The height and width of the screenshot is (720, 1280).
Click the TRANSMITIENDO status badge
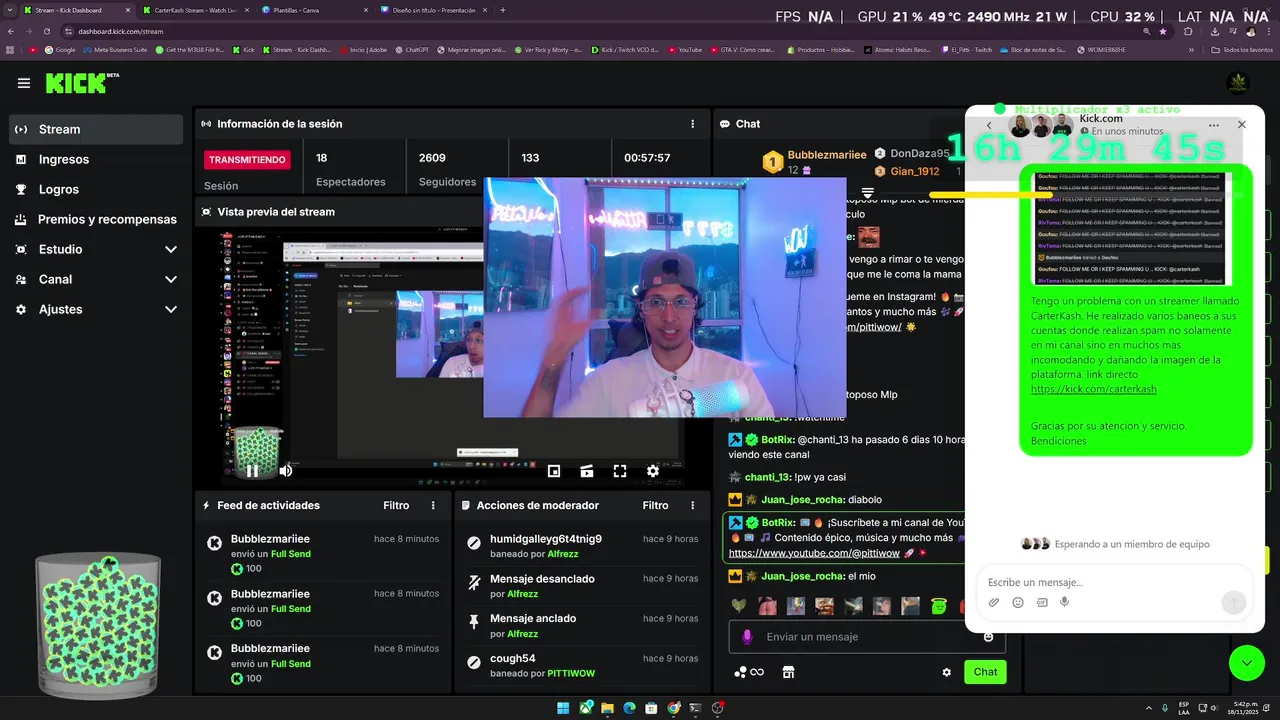click(247, 159)
